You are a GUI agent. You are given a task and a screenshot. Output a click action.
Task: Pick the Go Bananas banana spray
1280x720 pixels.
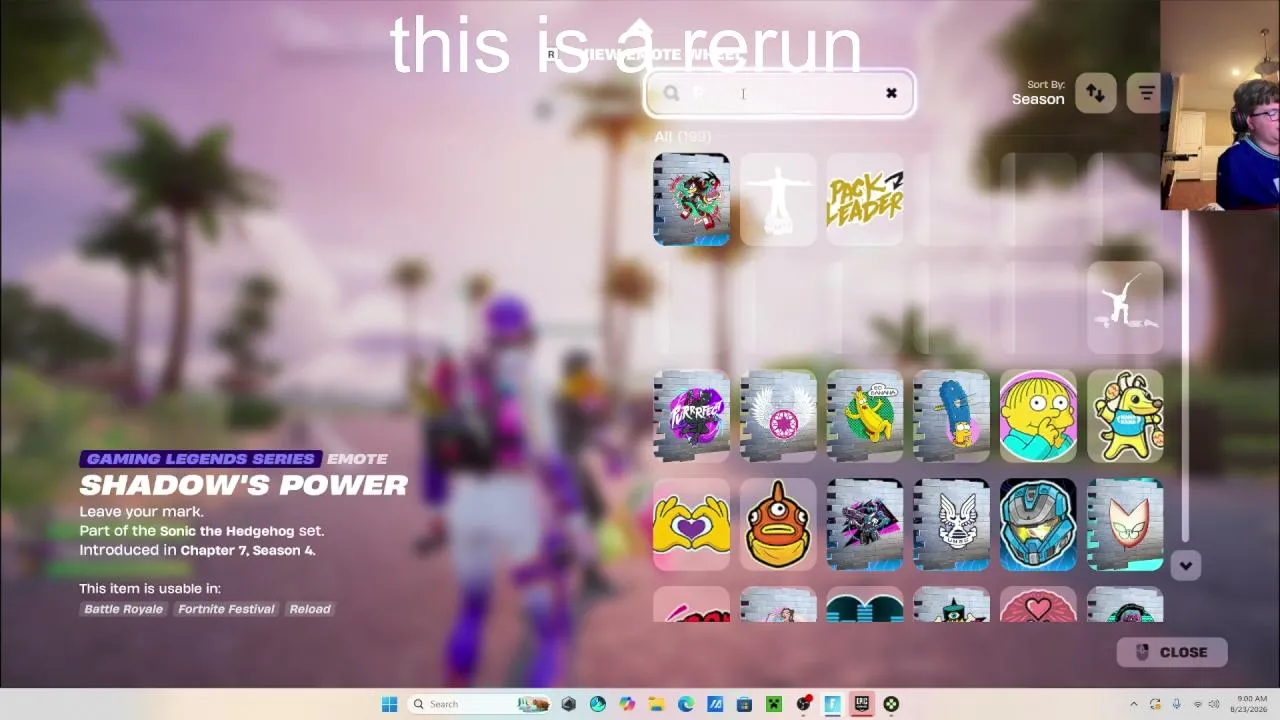(865, 416)
